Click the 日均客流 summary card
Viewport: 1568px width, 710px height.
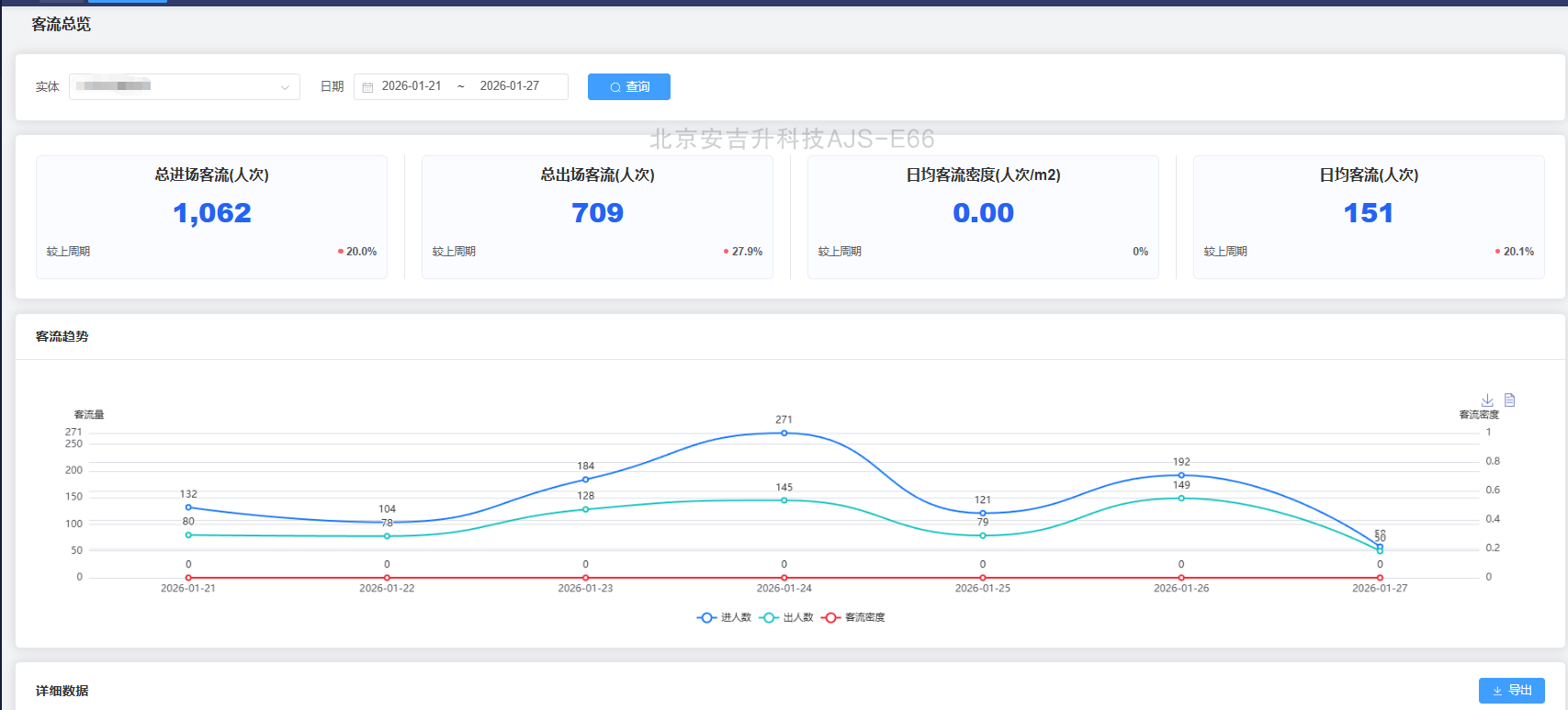pos(1369,217)
